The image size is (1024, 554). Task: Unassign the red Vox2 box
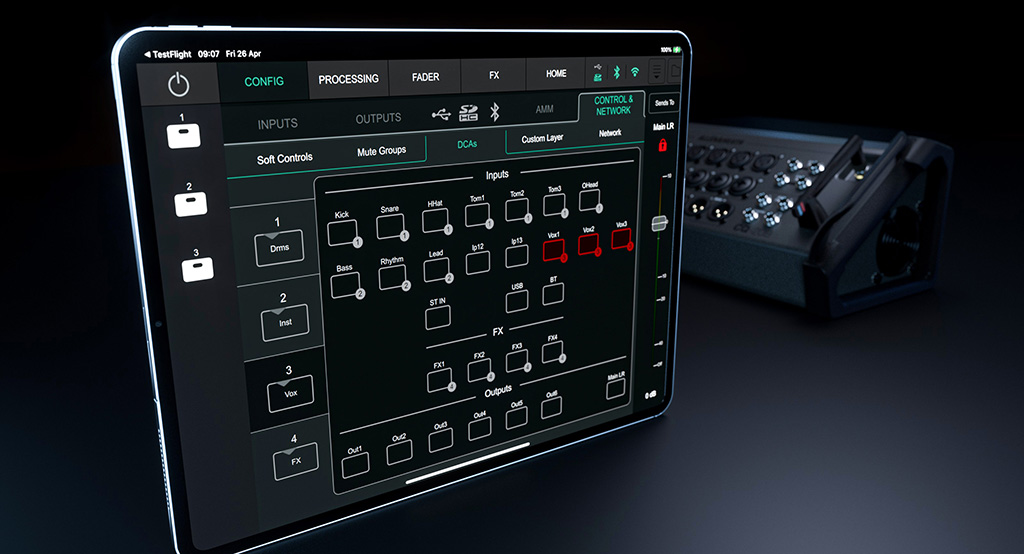point(588,245)
